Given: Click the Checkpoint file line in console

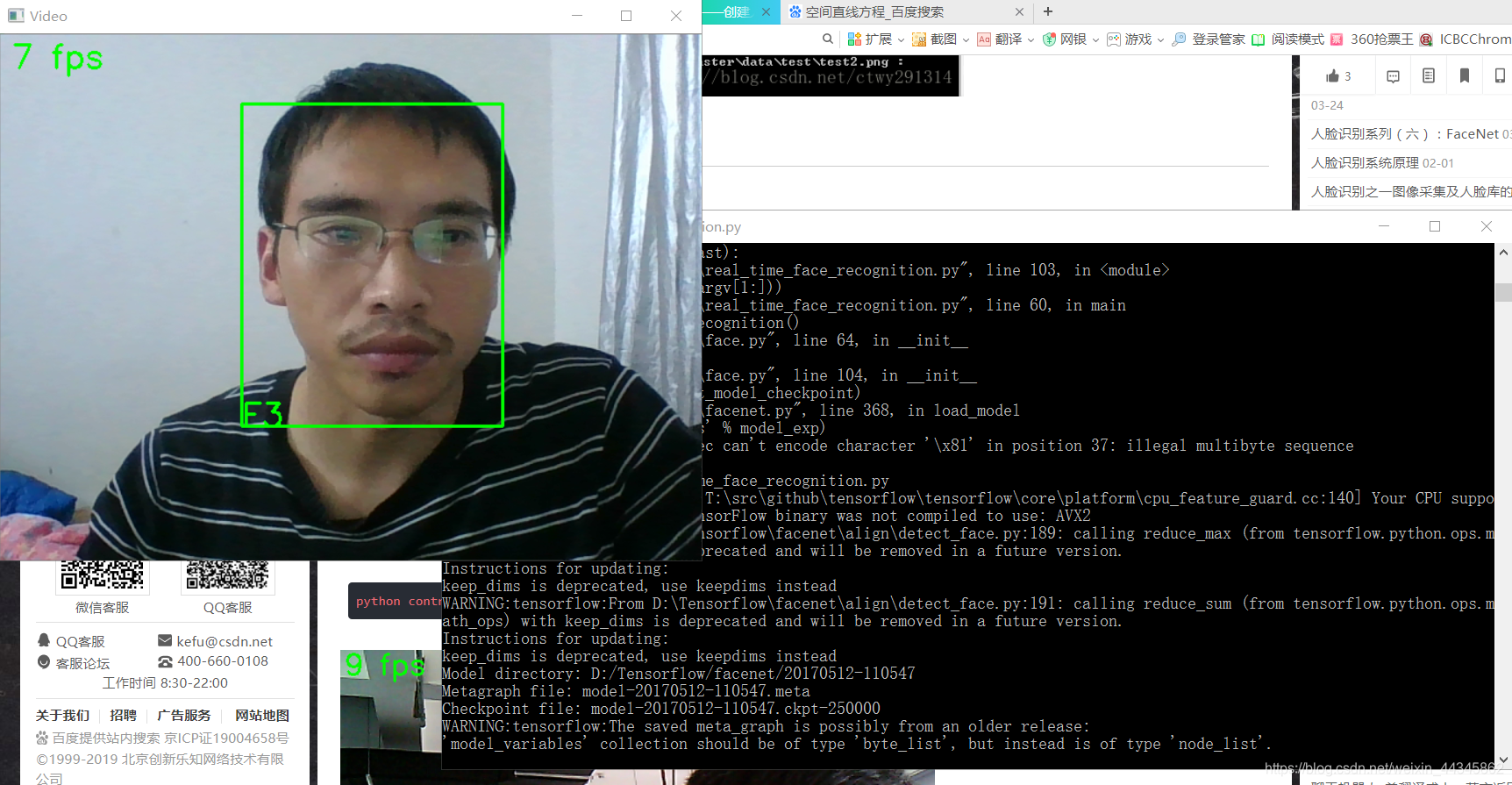Looking at the screenshot, I should click(661, 708).
